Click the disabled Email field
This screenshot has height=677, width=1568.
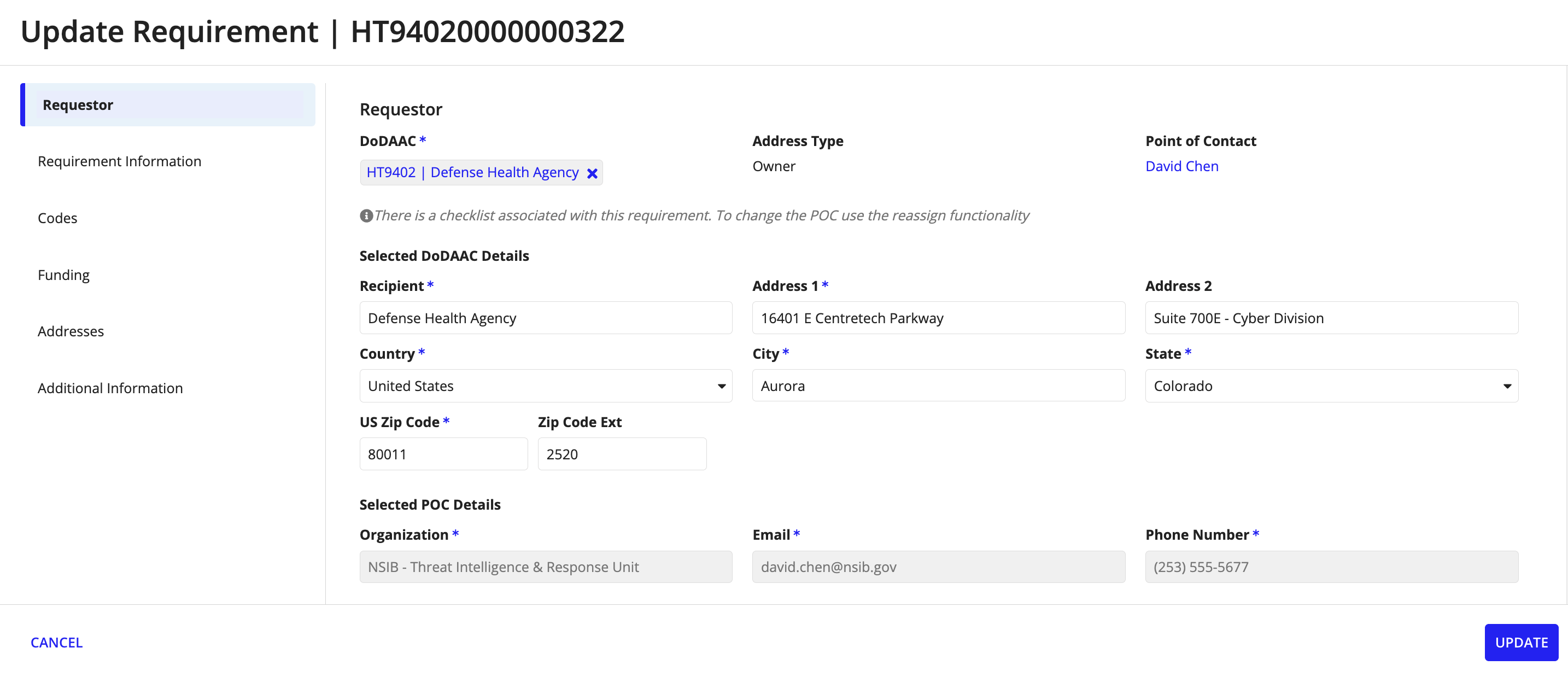939,567
